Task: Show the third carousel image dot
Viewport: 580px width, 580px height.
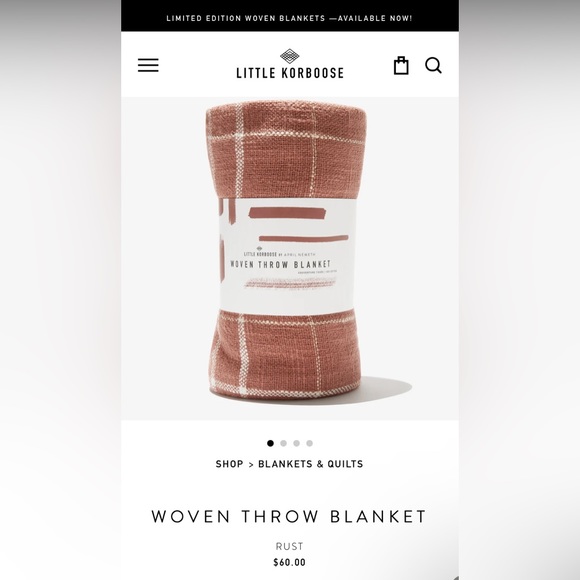Action: coord(296,443)
